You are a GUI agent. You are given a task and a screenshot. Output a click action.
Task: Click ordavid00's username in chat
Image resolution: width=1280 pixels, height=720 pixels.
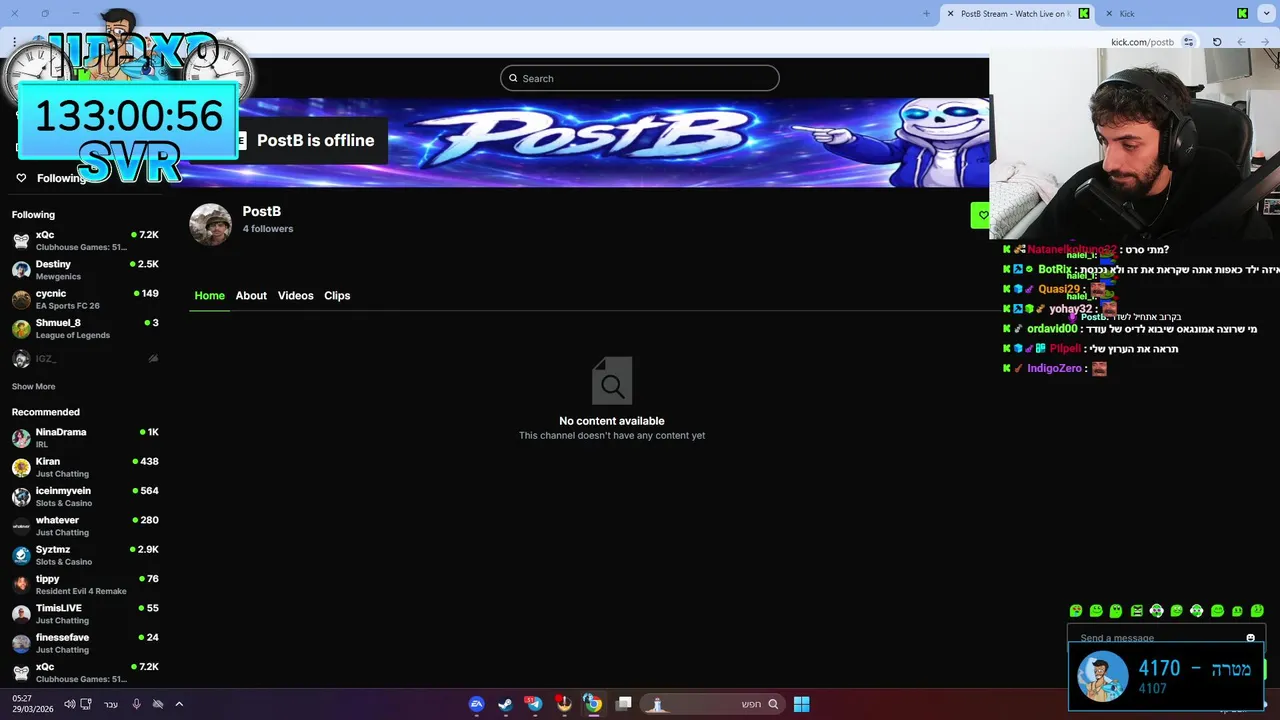click(1052, 329)
